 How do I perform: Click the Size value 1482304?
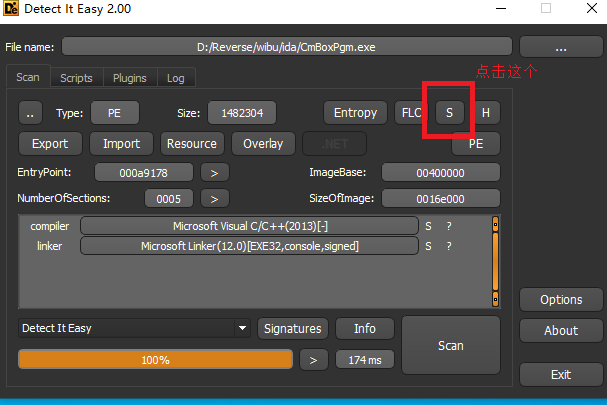click(242, 113)
